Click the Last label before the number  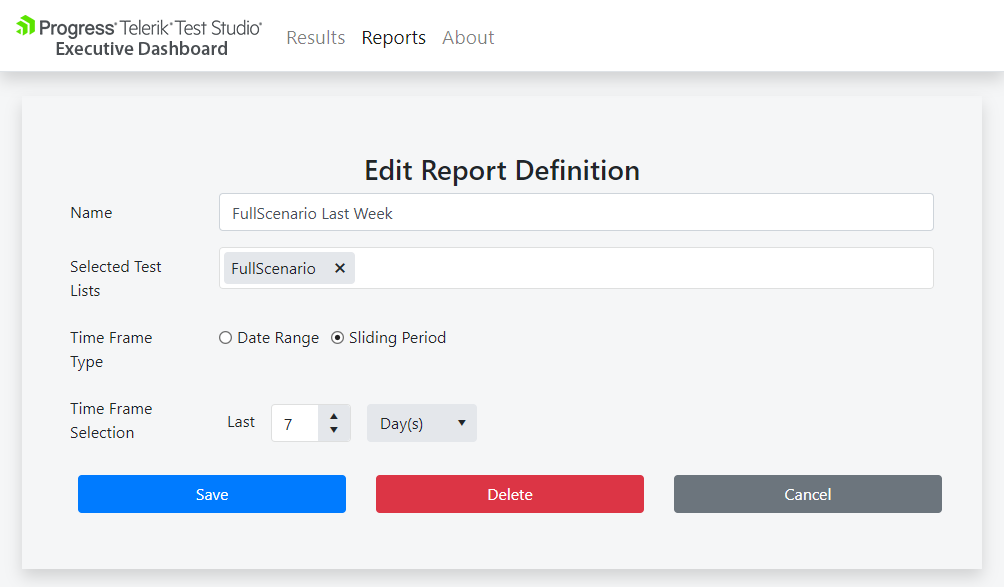pyautogui.click(x=241, y=422)
